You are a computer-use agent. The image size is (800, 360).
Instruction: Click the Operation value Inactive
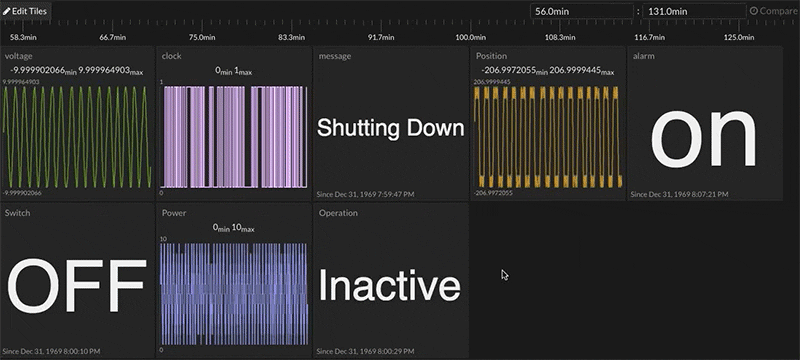click(390, 286)
